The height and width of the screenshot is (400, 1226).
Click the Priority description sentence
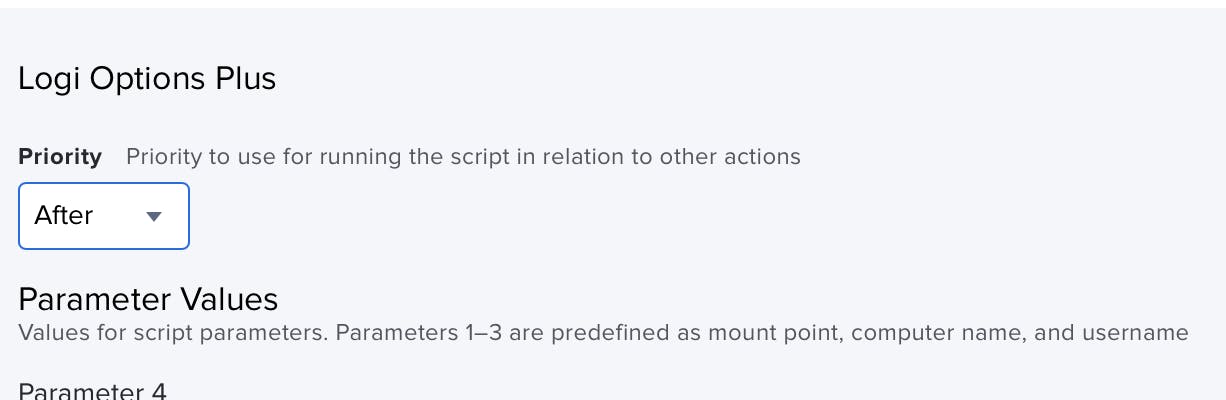pos(463,157)
